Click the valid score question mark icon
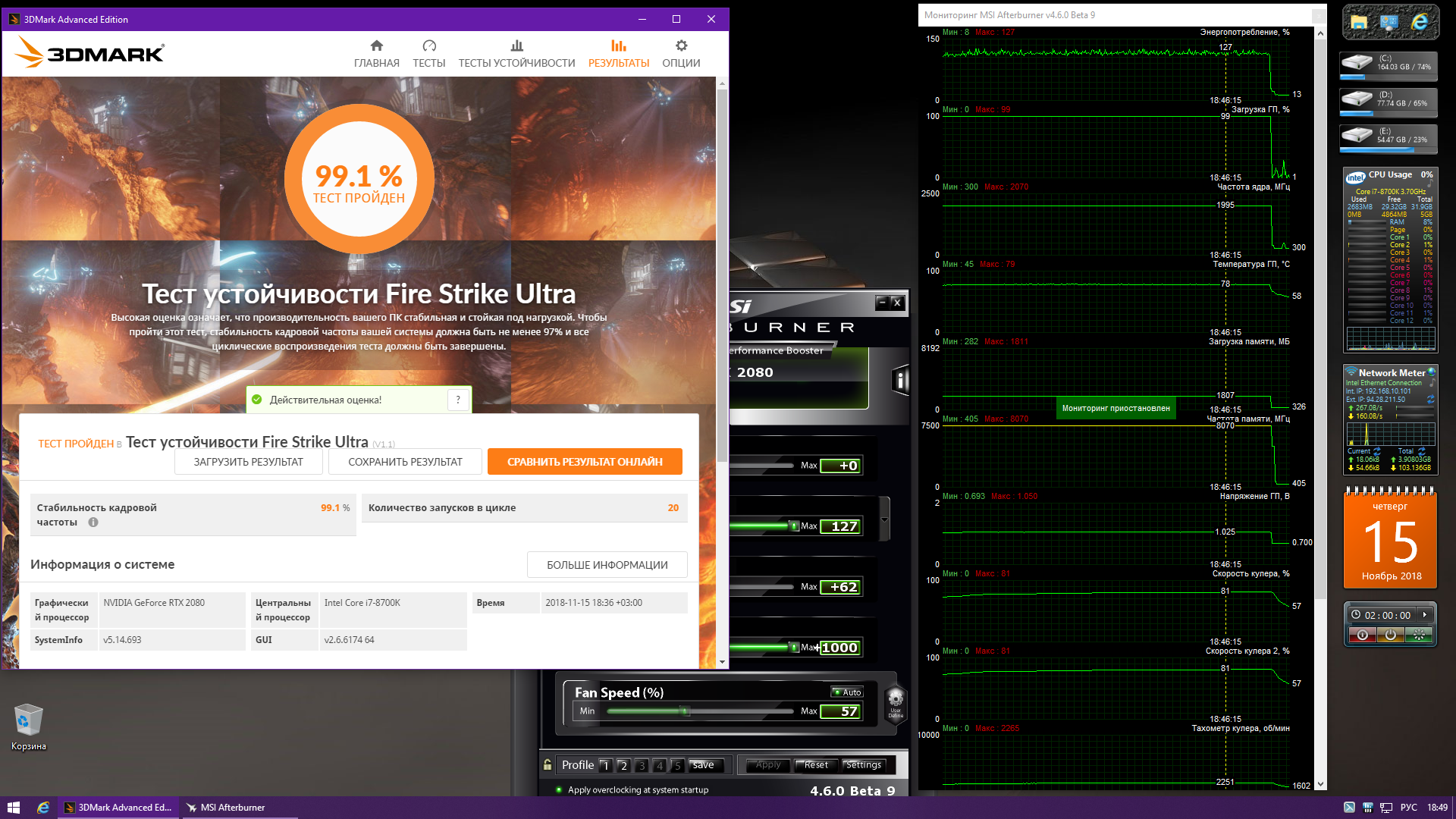The width and height of the screenshot is (1456, 819). (x=458, y=400)
